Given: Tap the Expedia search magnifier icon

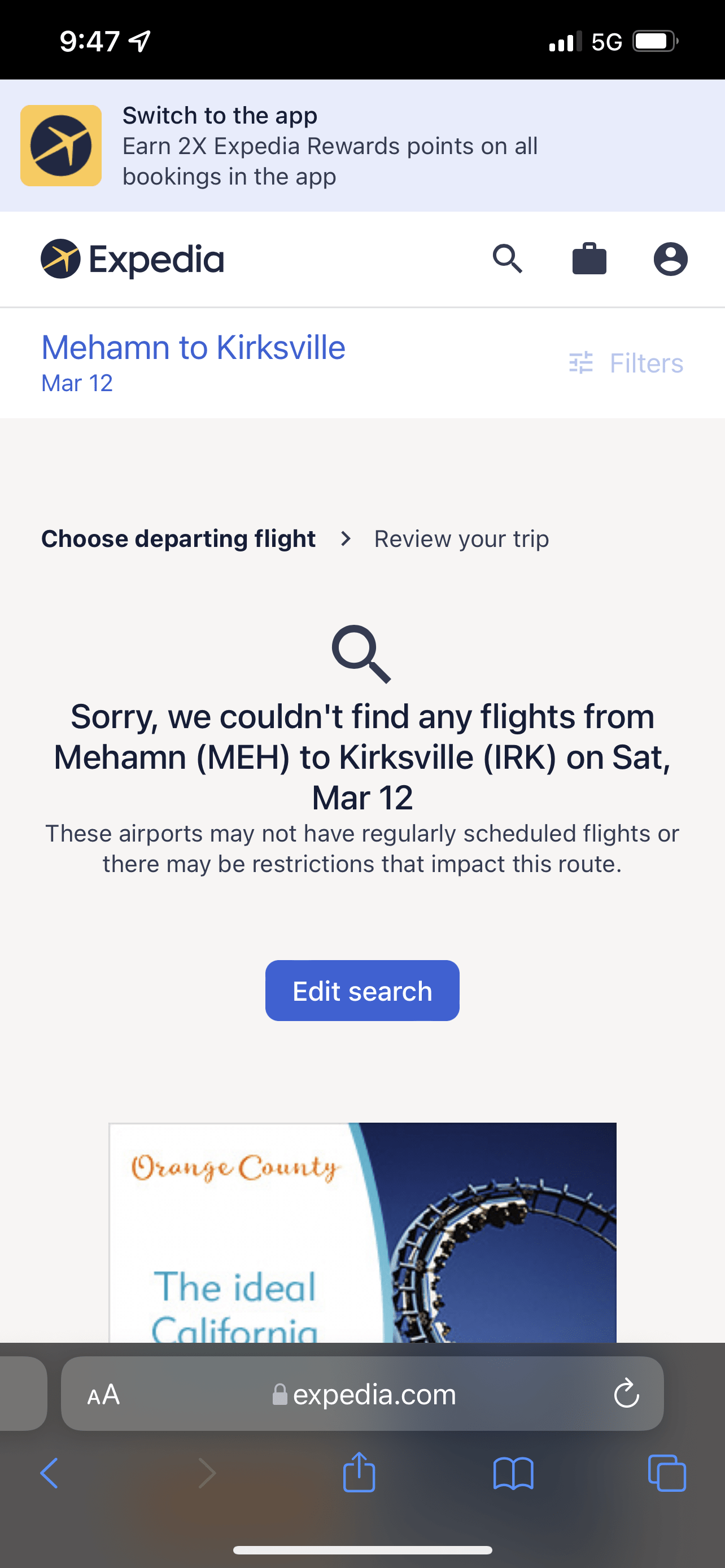Looking at the screenshot, I should point(507,259).
